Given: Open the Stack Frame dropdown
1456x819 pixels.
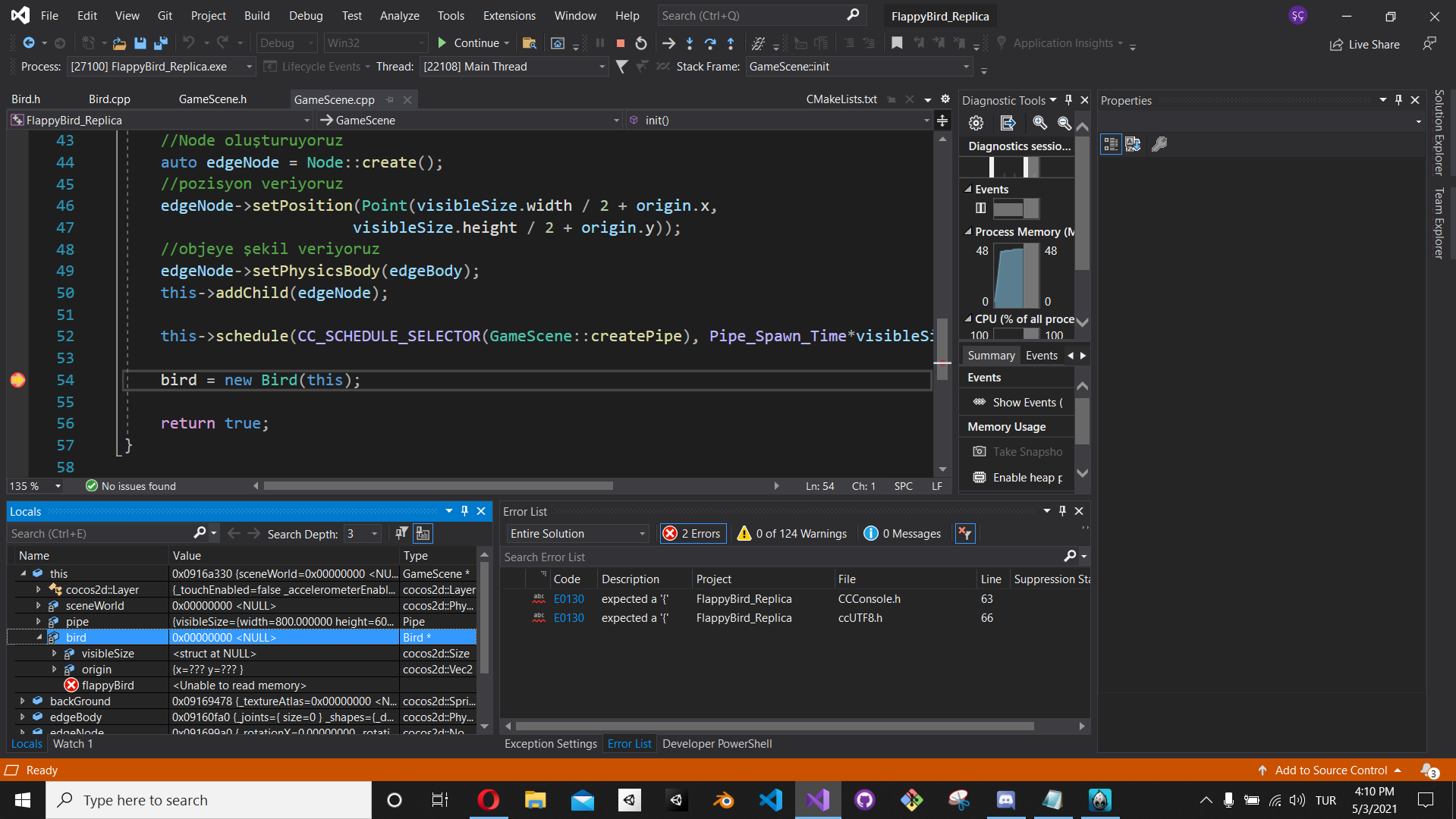Looking at the screenshot, I should 966,67.
